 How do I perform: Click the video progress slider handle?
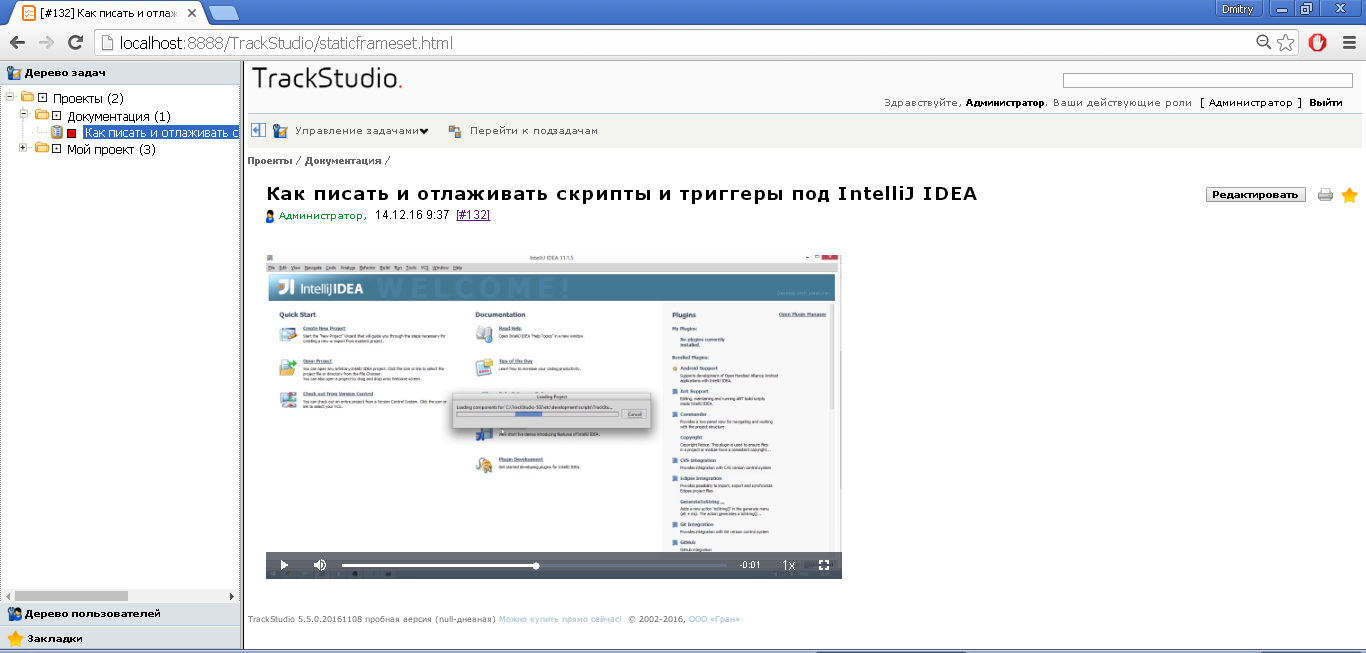click(x=536, y=566)
